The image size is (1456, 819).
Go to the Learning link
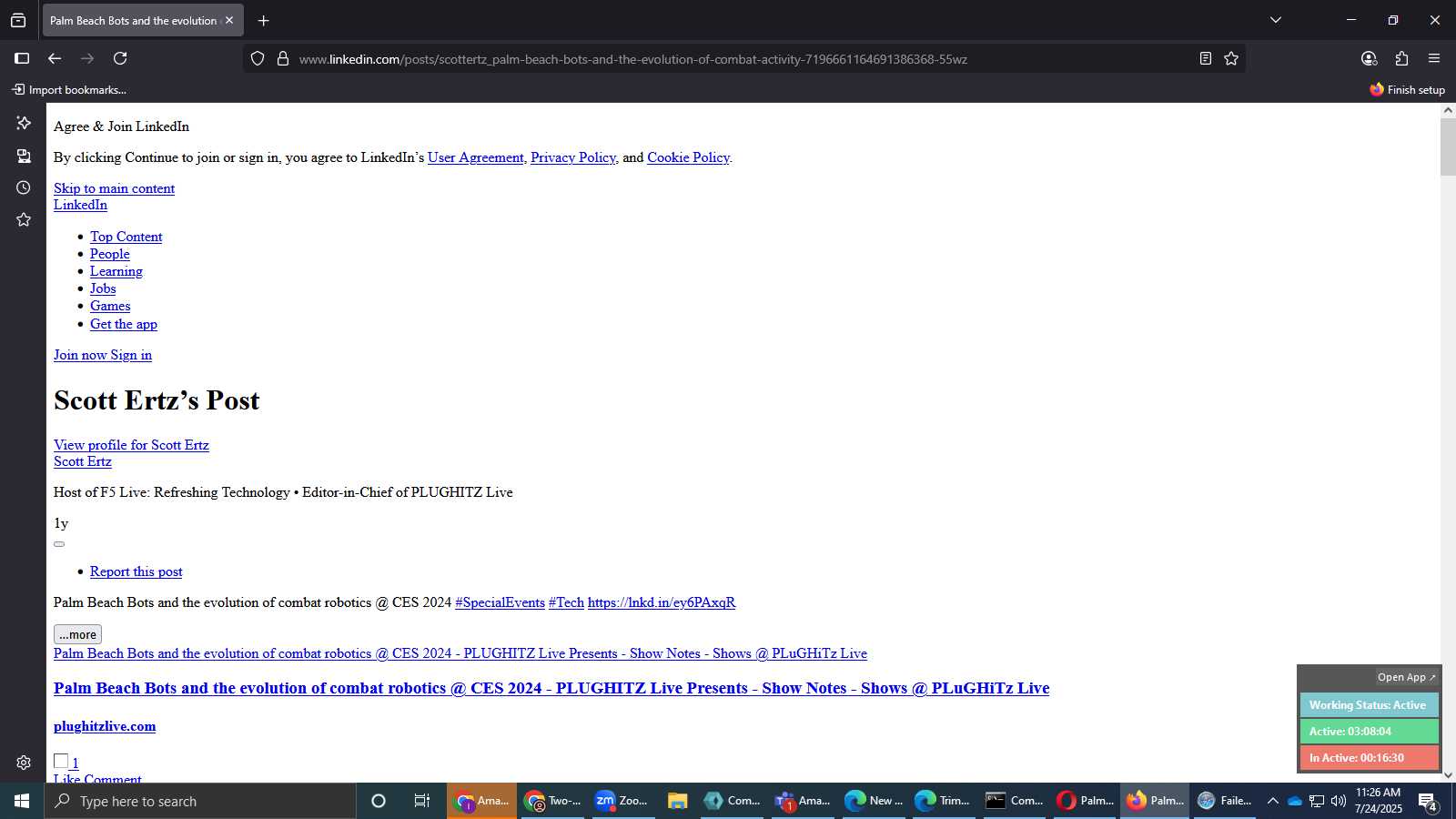pyautogui.click(x=116, y=271)
